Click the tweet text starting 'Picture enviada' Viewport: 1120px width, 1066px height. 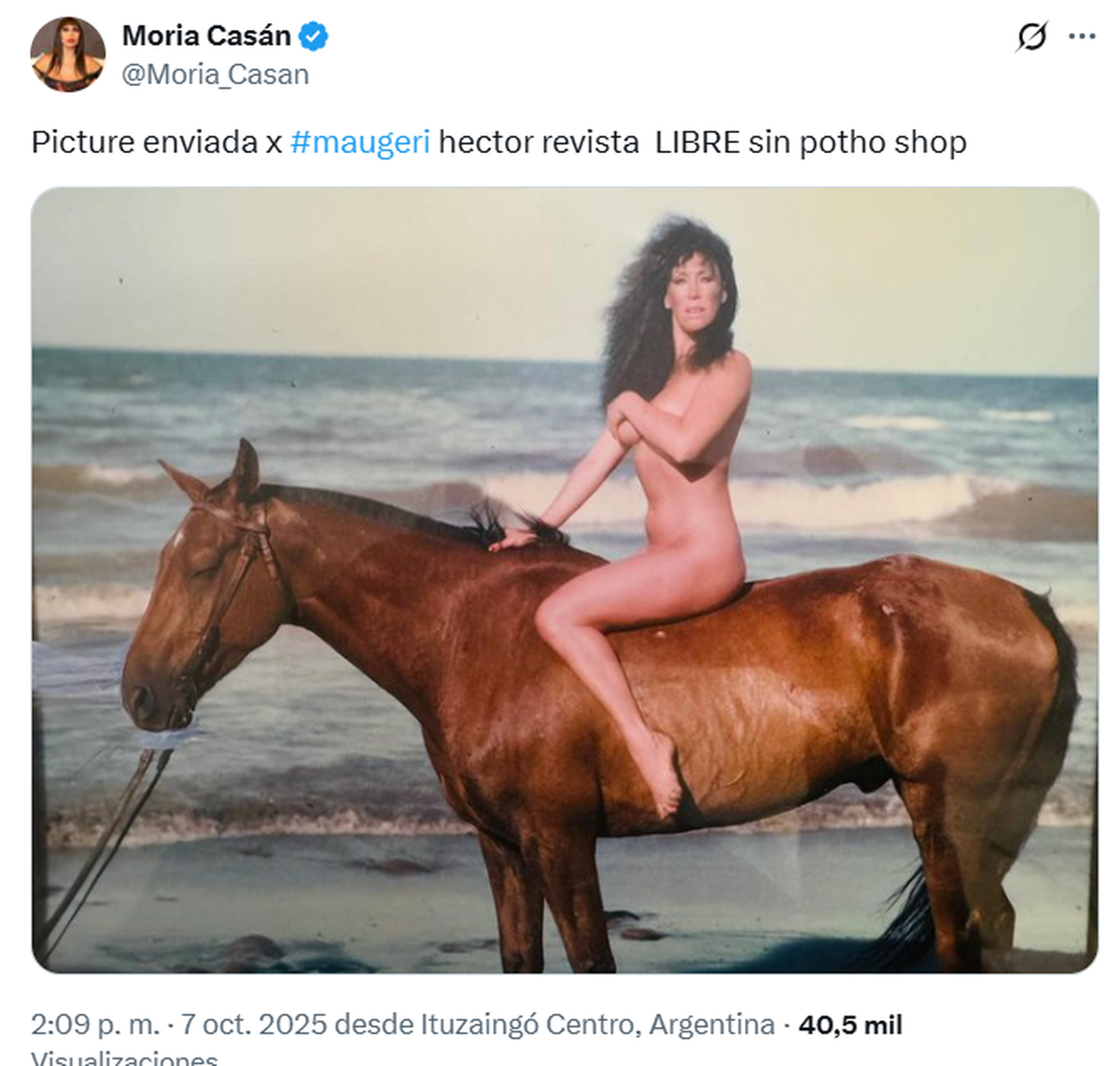pos(499,142)
